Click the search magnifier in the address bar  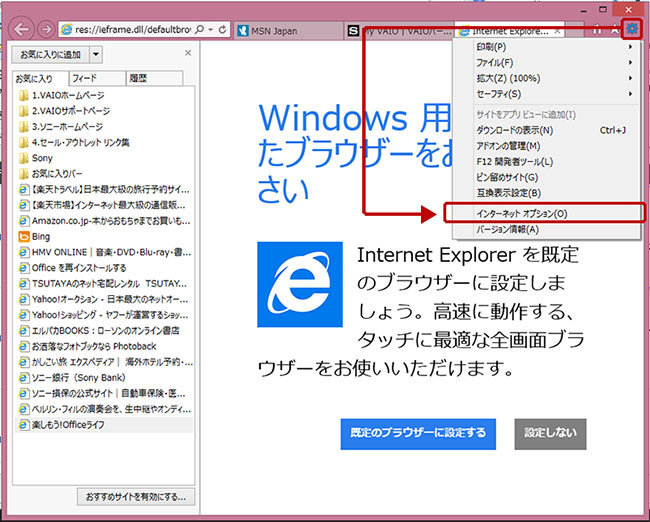click(x=199, y=29)
